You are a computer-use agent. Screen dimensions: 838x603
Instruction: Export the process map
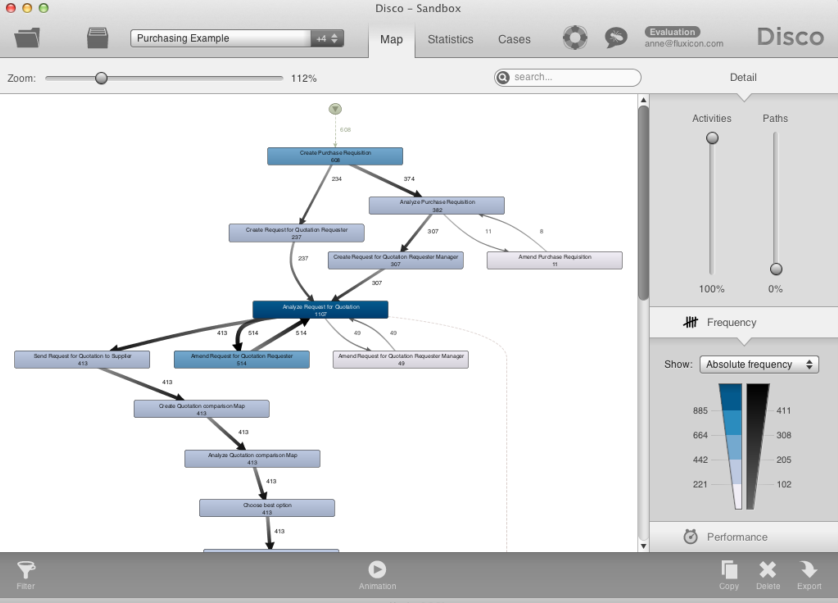(808, 574)
